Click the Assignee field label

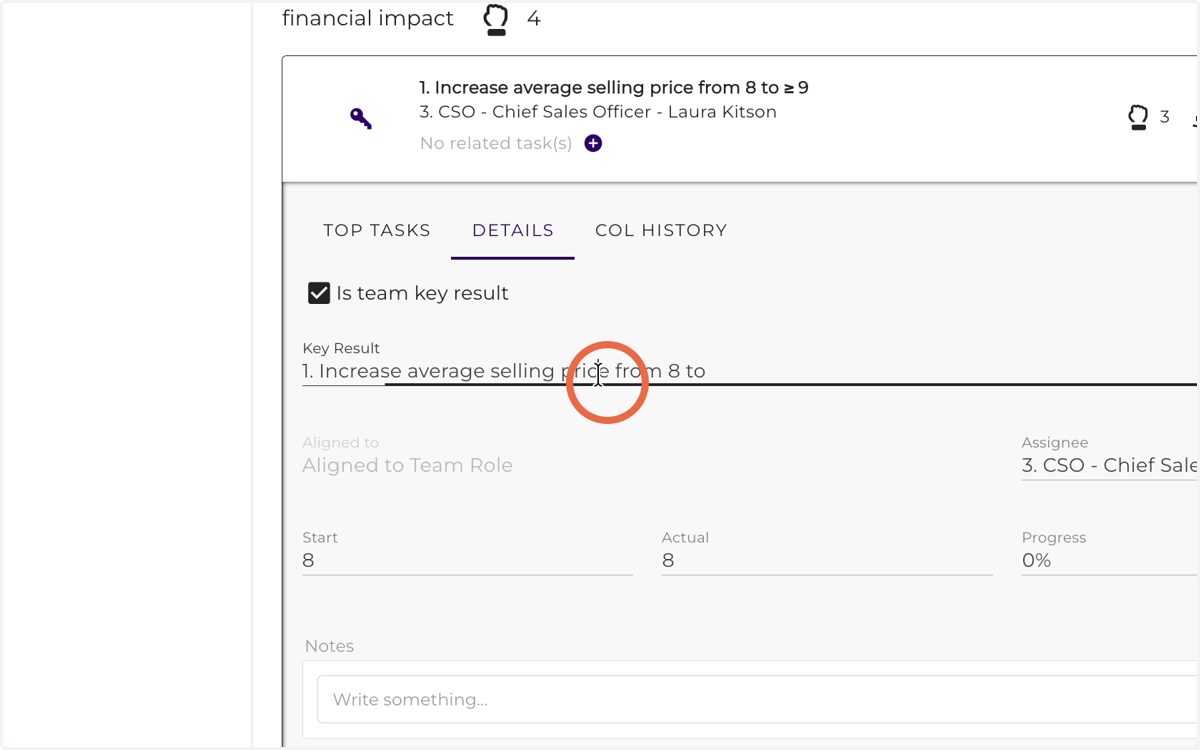coord(1055,442)
